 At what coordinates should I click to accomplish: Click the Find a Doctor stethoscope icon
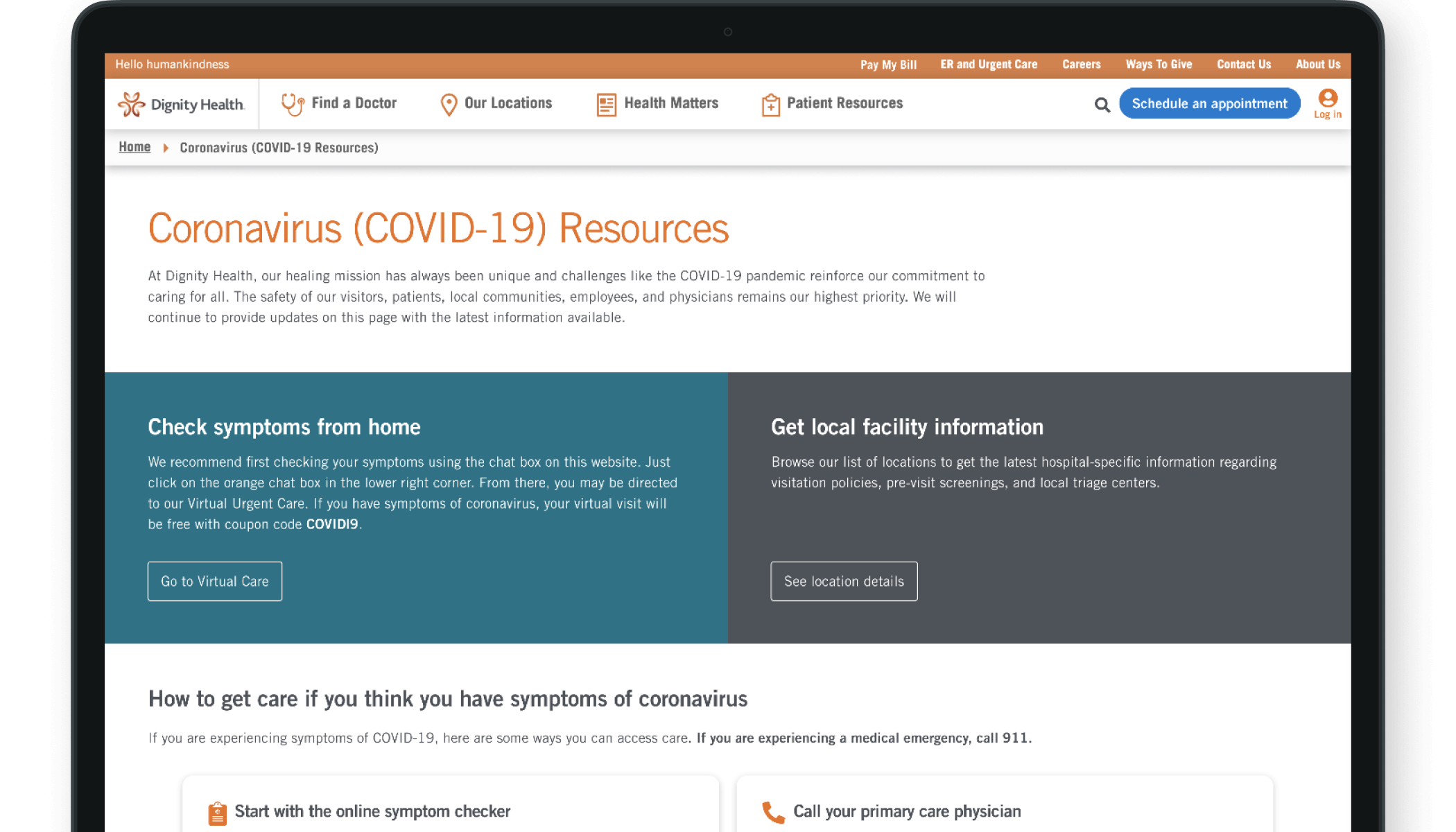(x=293, y=103)
